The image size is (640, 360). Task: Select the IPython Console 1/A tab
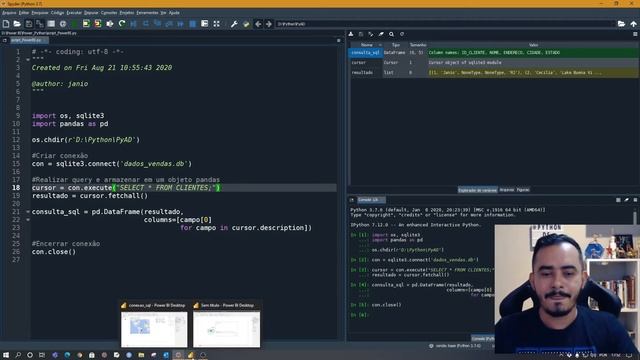(371, 200)
